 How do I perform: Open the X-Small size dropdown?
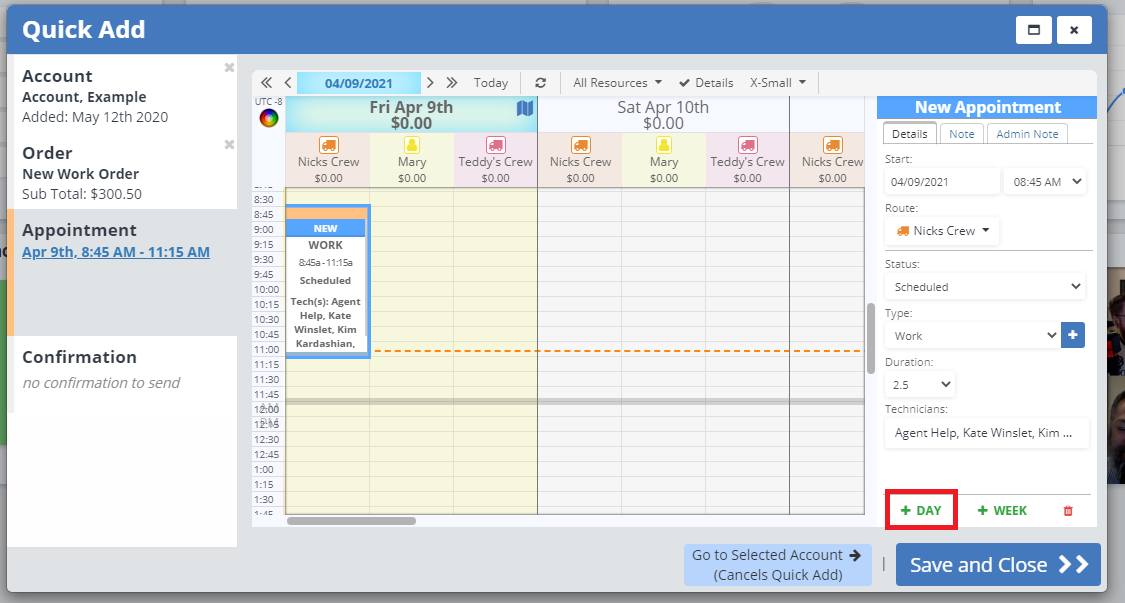click(x=778, y=83)
